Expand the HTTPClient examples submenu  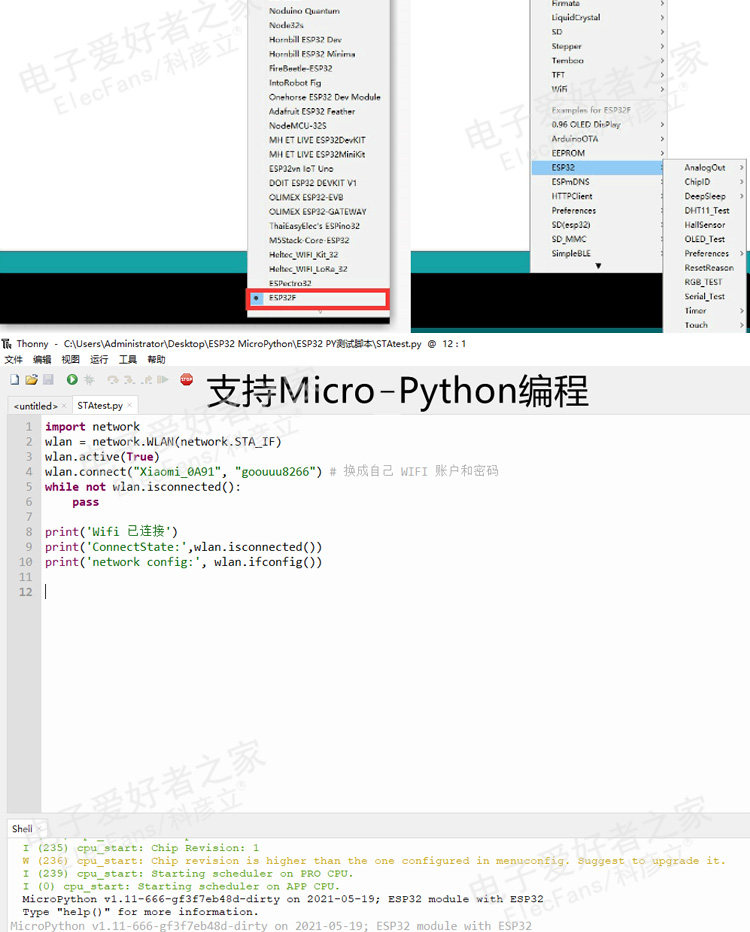coord(597,196)
